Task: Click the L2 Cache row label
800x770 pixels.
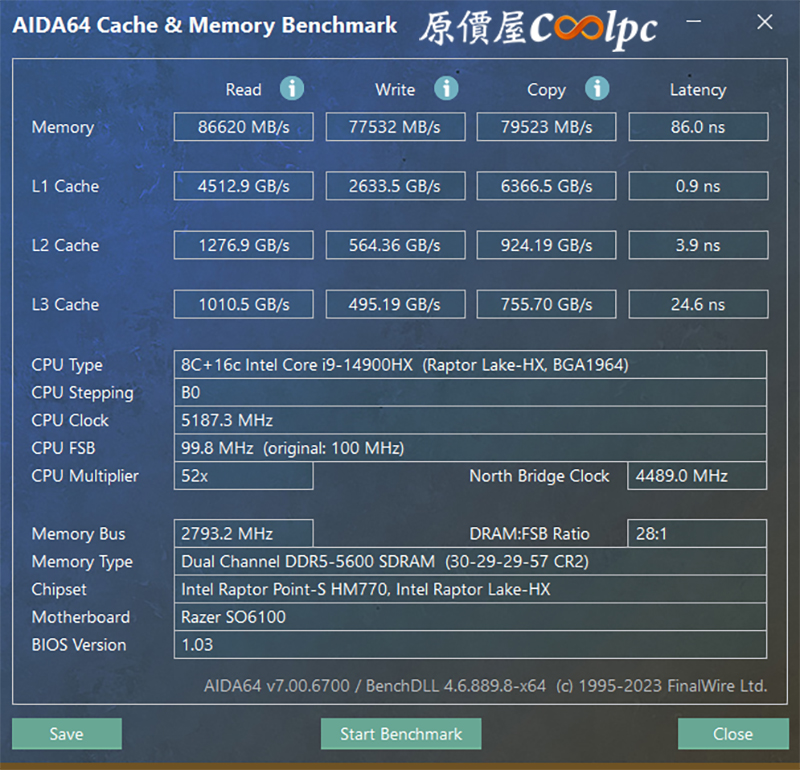Action: [x=65, y=245]
